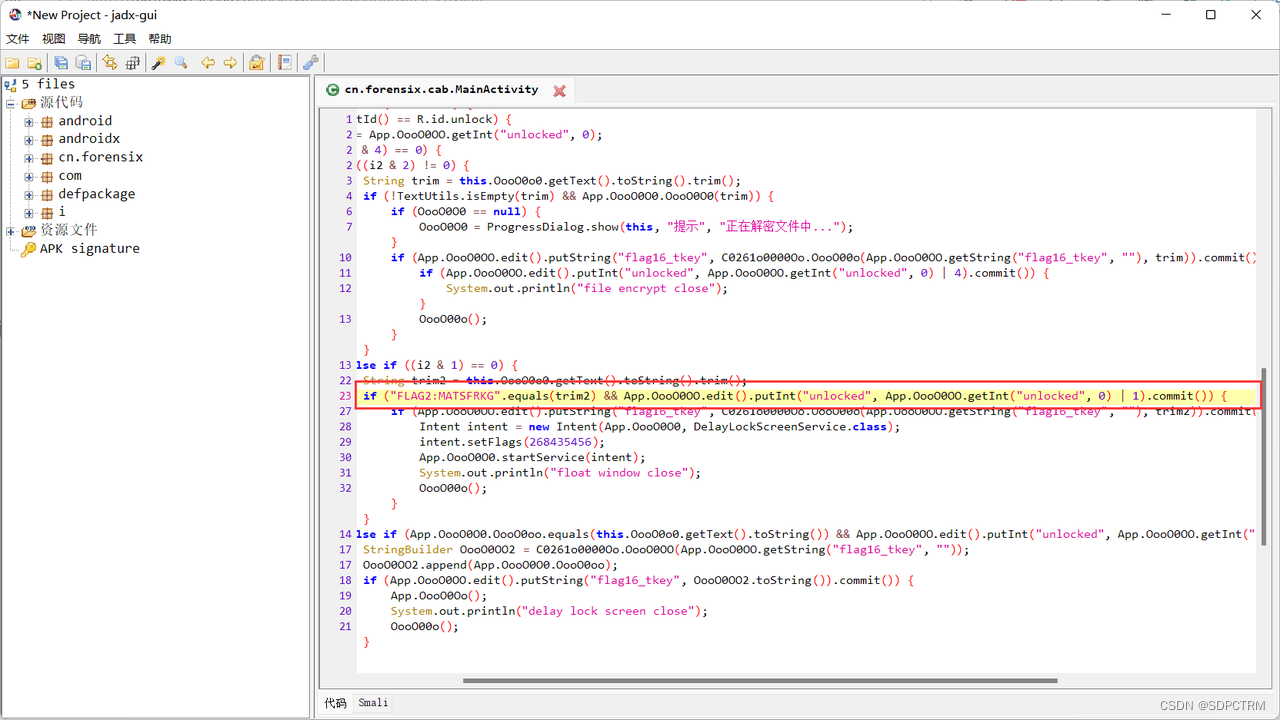Open the 导航 menu
The height and width of the screenshot is (720, 1280).
pyautogui.click(x=89, y=39)
